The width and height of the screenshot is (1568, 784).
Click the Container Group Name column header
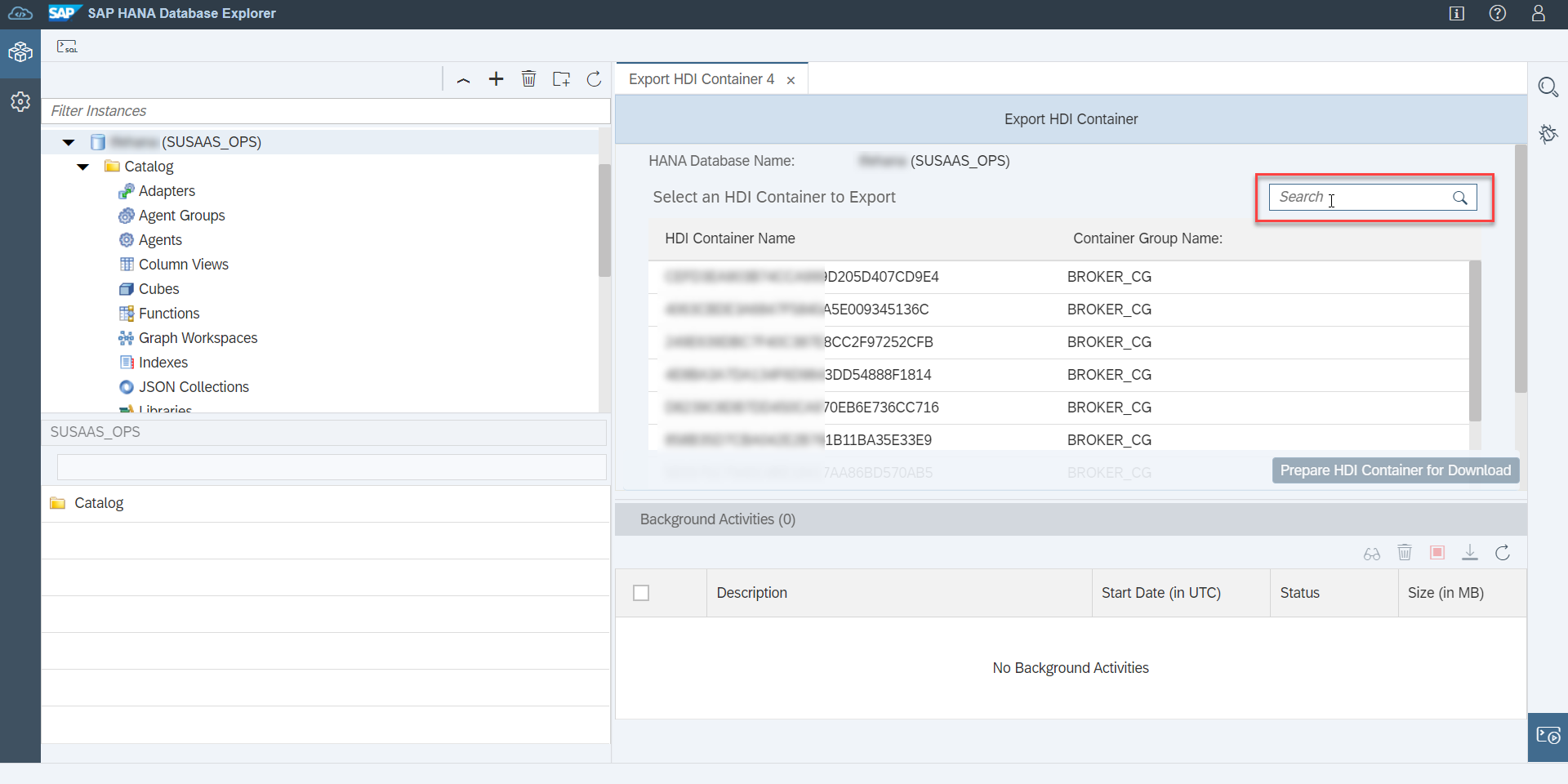click(x=1147, y=238)
